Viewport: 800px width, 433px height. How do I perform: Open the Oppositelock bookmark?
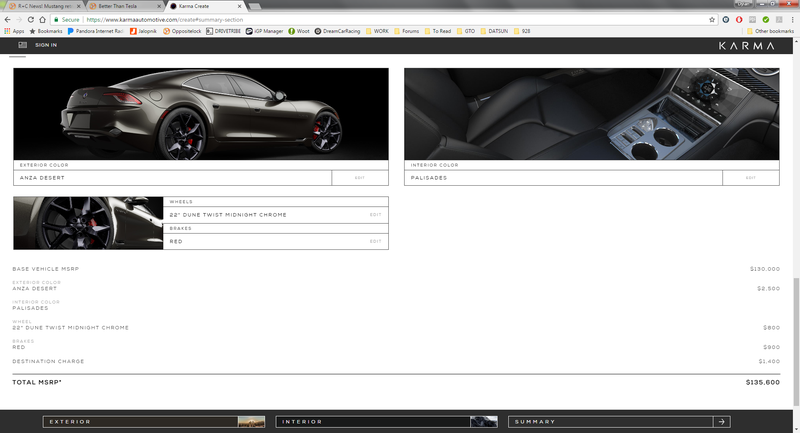[x=182, y=31]
